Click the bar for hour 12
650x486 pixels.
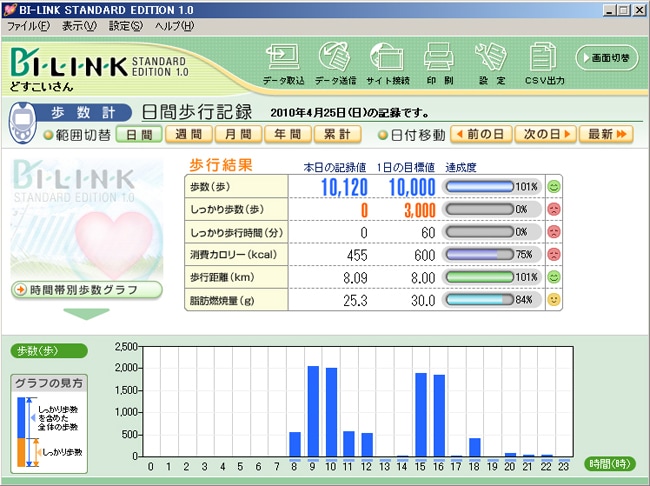[367, 445]
